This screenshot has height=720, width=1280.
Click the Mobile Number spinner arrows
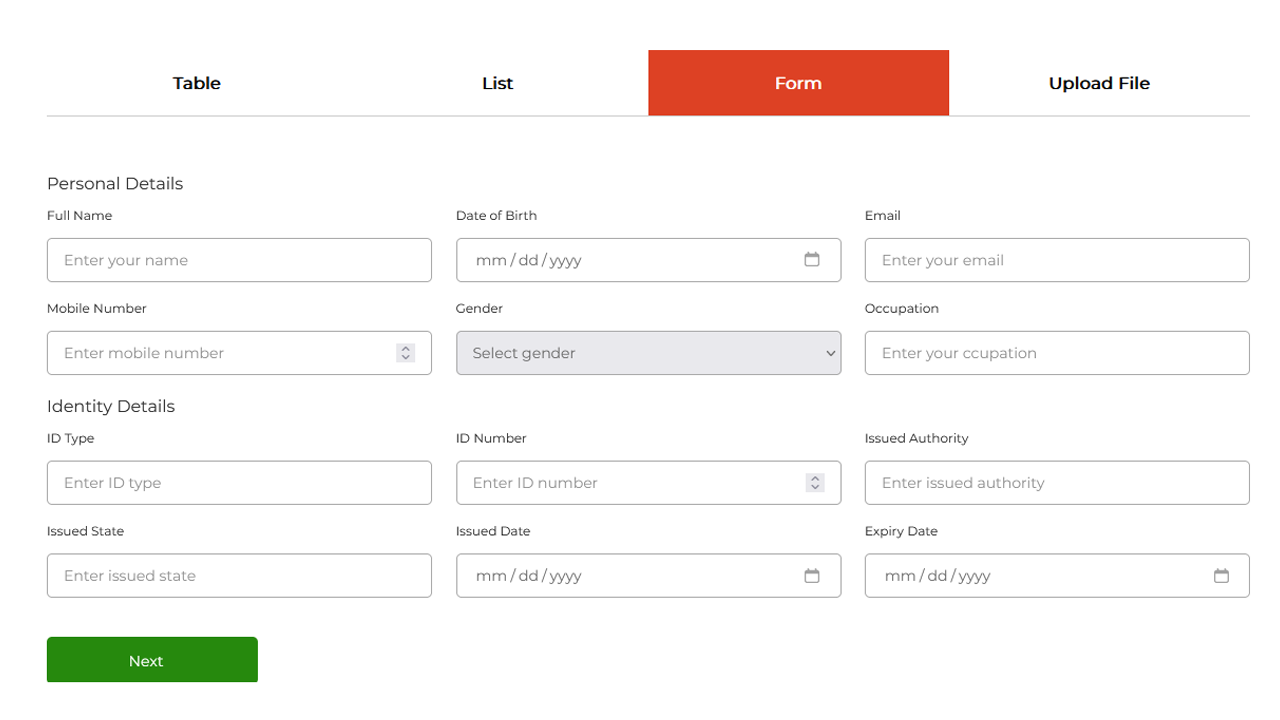(405, 353)
